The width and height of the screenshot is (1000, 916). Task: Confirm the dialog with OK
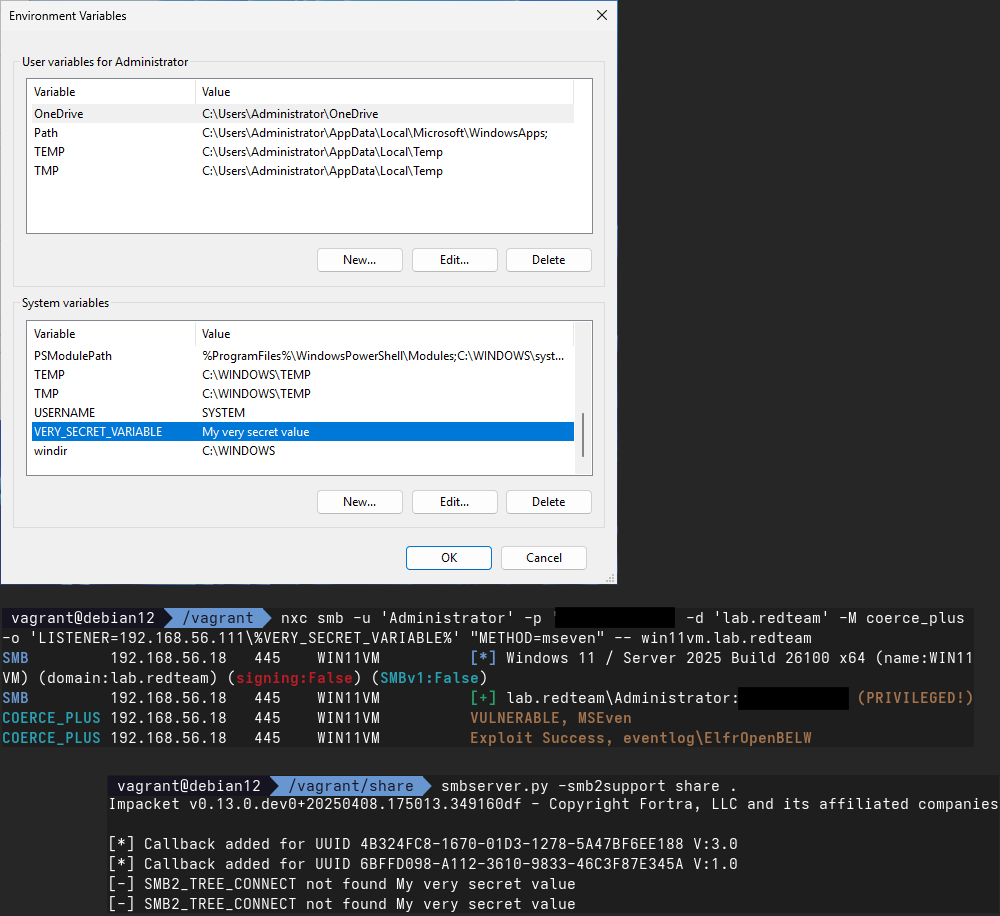(449, 558)
